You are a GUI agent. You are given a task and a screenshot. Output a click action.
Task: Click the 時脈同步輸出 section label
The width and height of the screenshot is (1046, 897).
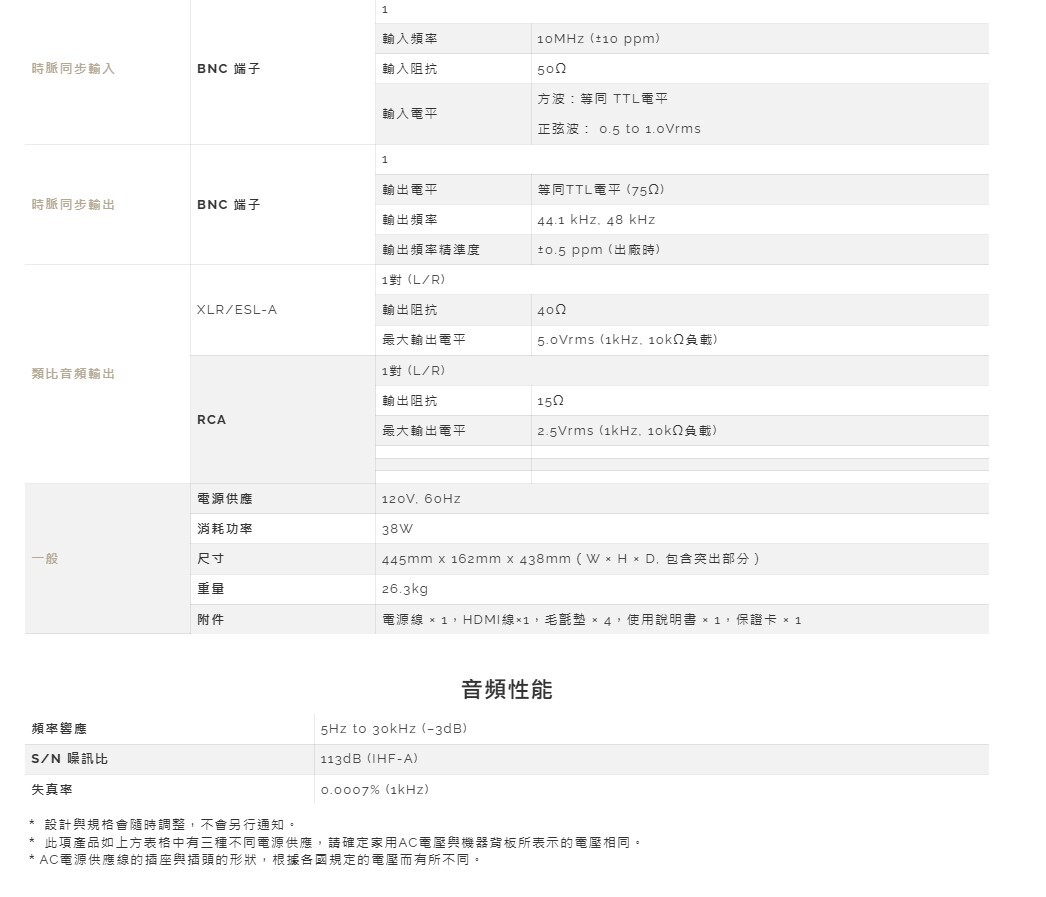[x=73, y=205]
